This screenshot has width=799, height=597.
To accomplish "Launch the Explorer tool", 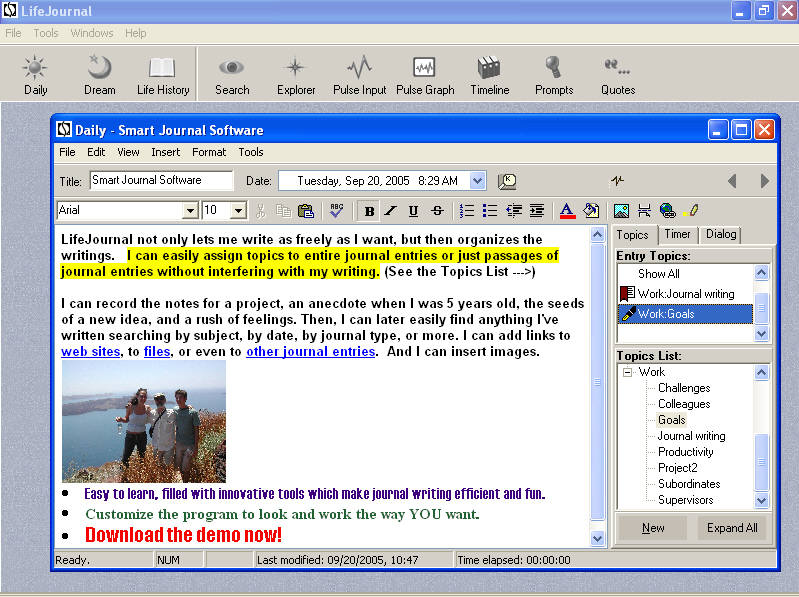I will [x=296, y=76].
